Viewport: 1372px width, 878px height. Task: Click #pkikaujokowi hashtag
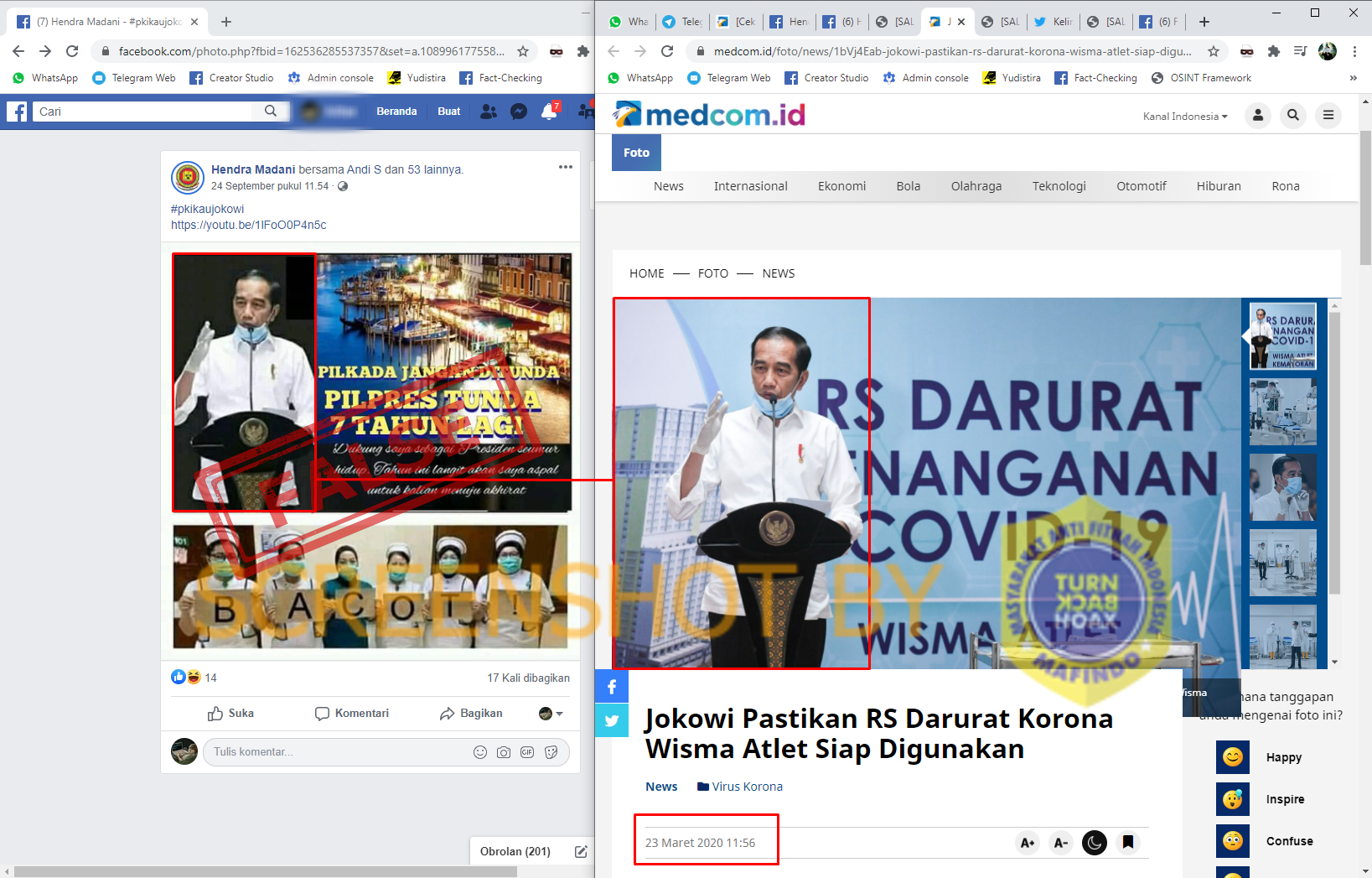coord(208,209)
